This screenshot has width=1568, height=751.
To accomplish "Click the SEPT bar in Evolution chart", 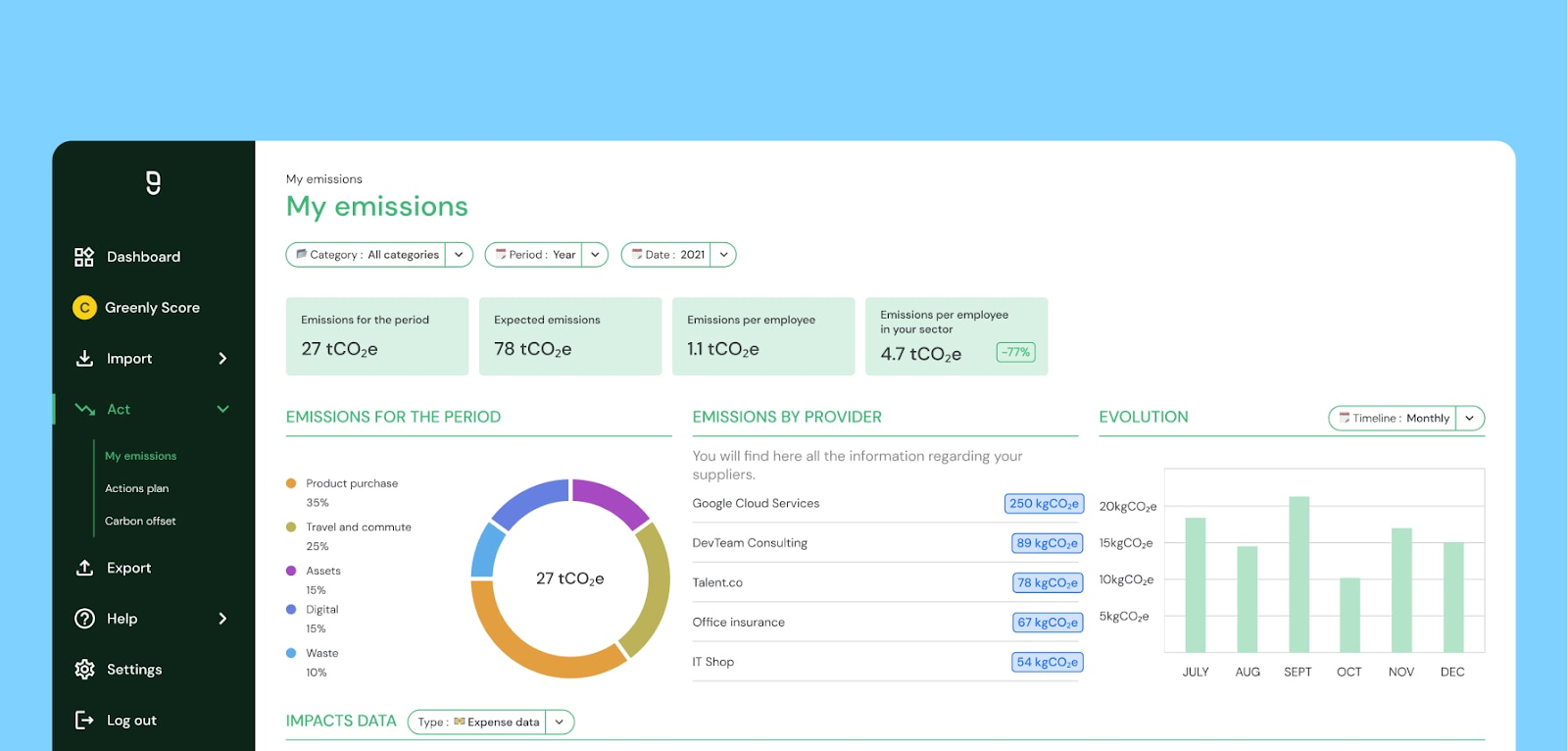I will (1299, 575).
